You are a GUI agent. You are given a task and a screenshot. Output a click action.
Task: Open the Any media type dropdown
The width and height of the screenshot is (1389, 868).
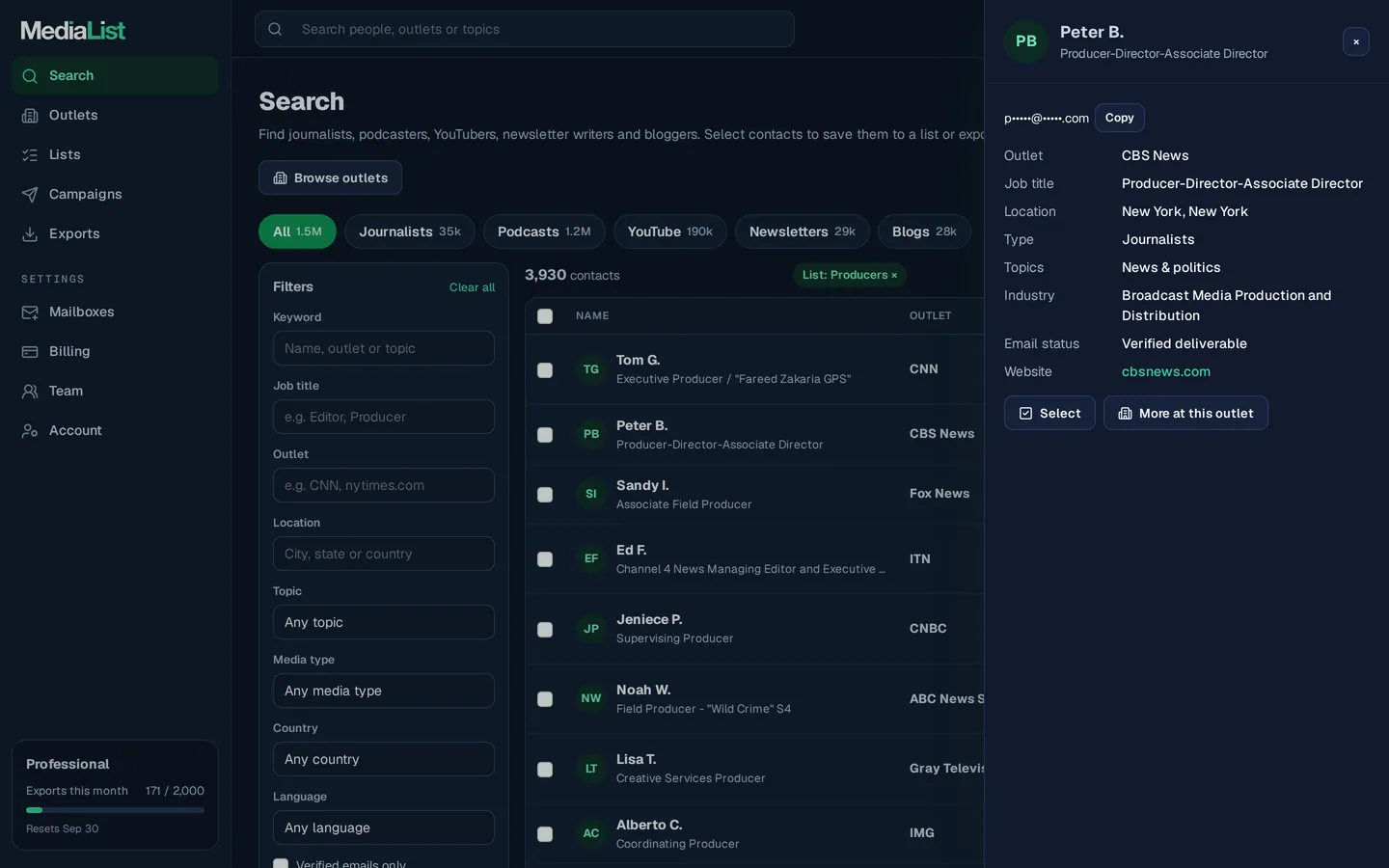[x=384, y=691]
